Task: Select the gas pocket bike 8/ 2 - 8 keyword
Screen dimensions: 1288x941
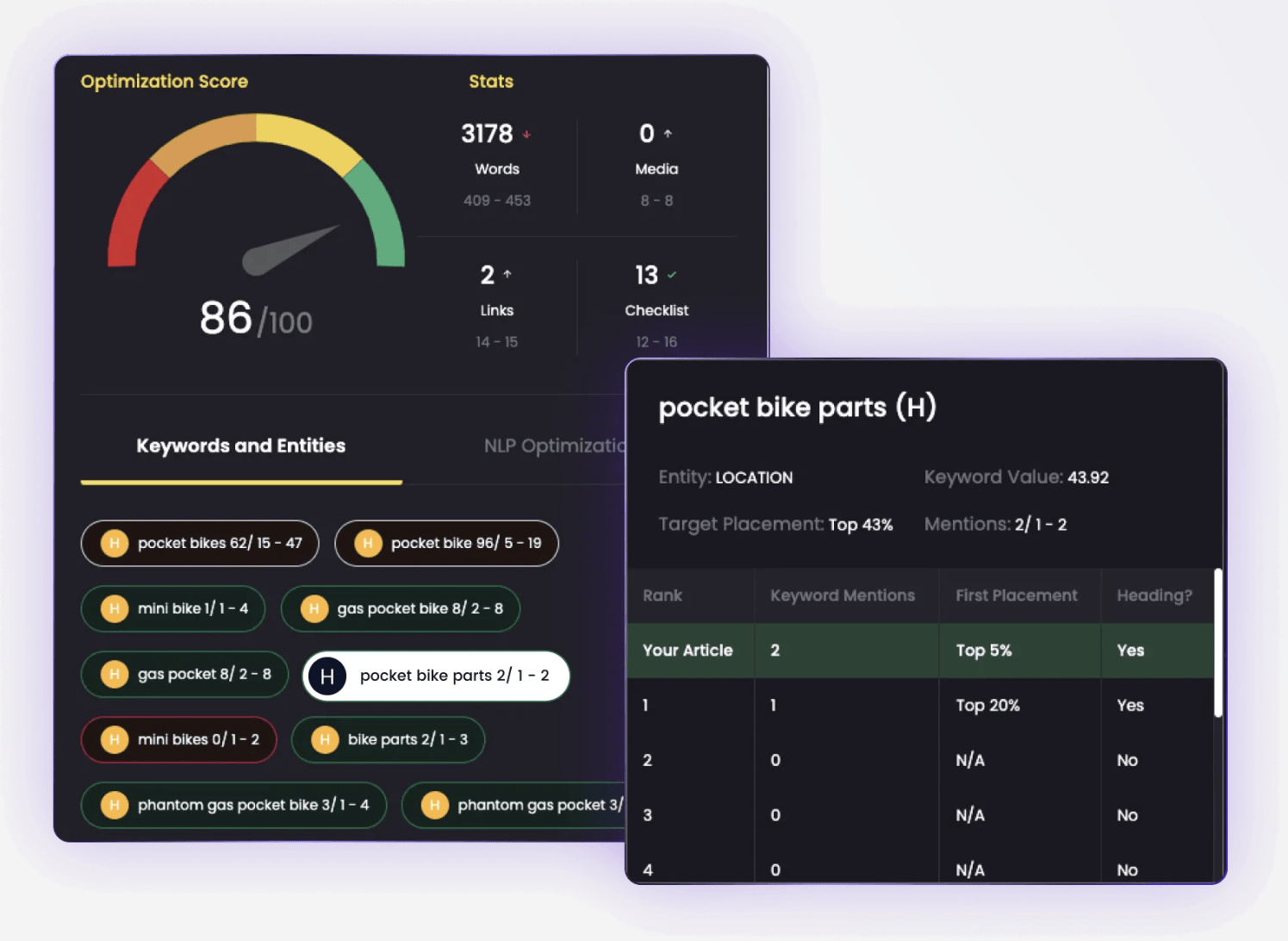Action: tap(401, 608)
